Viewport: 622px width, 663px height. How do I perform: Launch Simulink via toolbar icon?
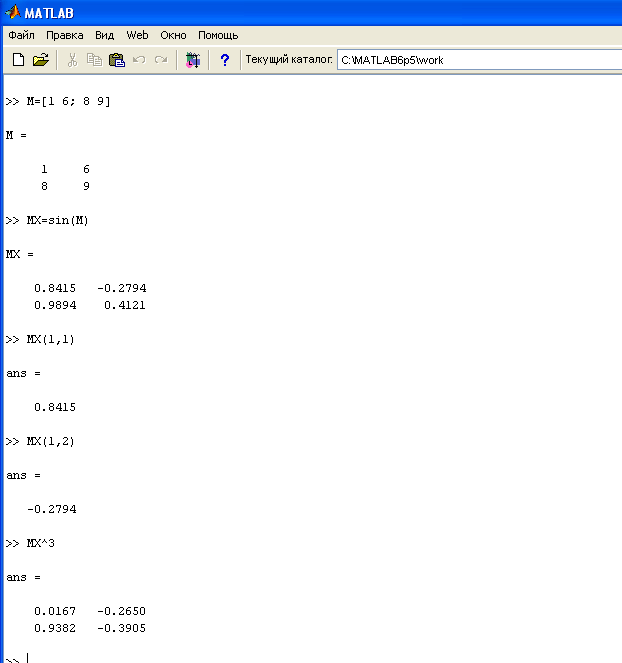(193, 60)
